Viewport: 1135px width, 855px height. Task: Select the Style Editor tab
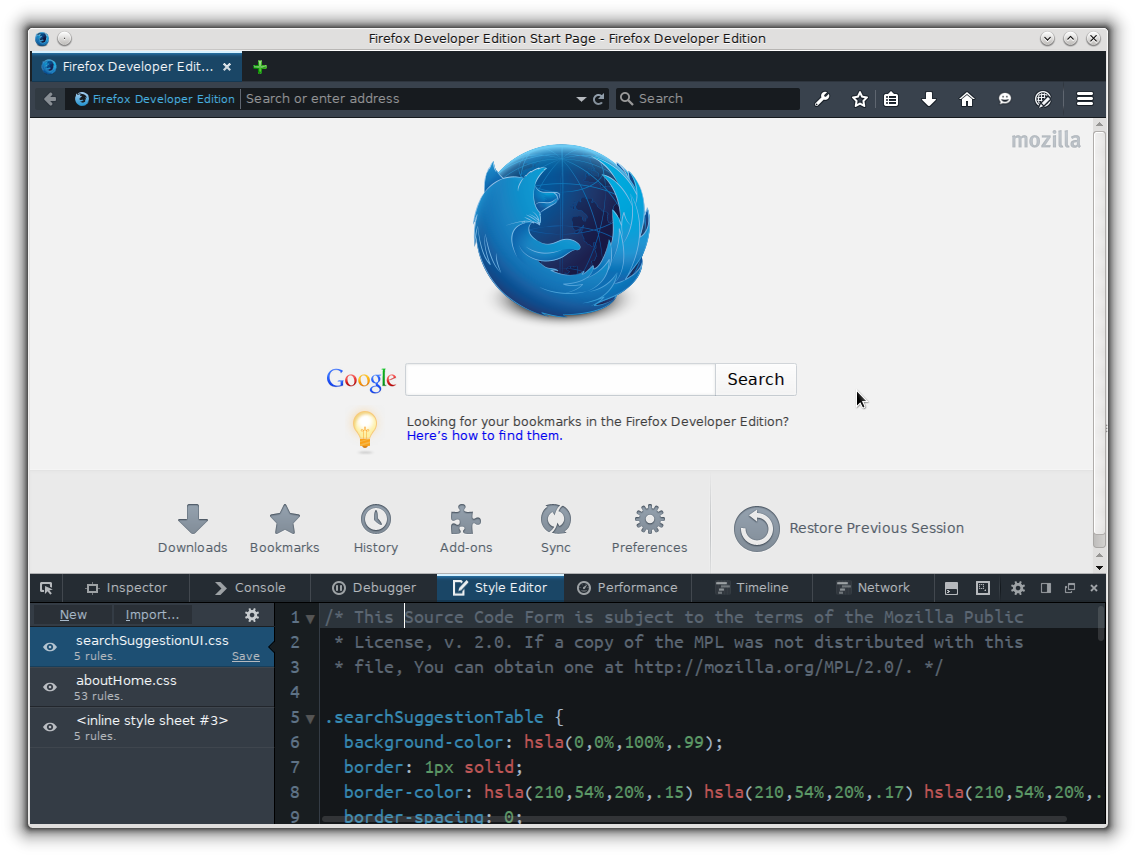tap(500, 588)
